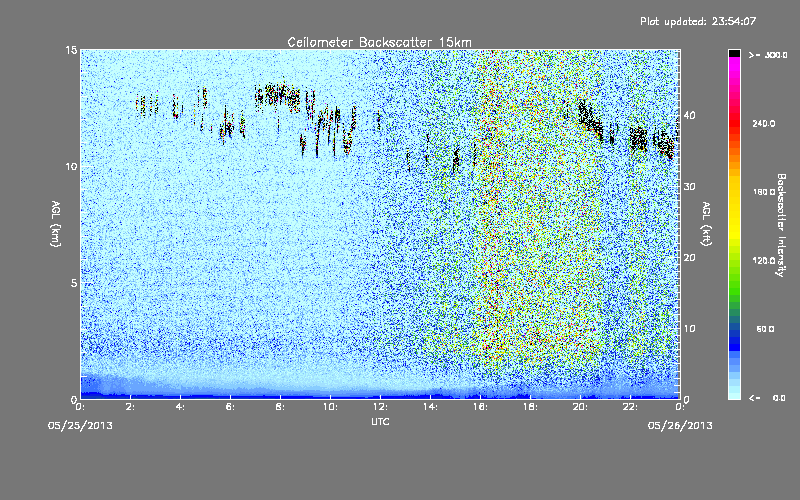This screenshot has height=500, width=800.
Task: Click the 'Ceilometer Backscatter 15km' plot title
Action: (x=379, y=42)
